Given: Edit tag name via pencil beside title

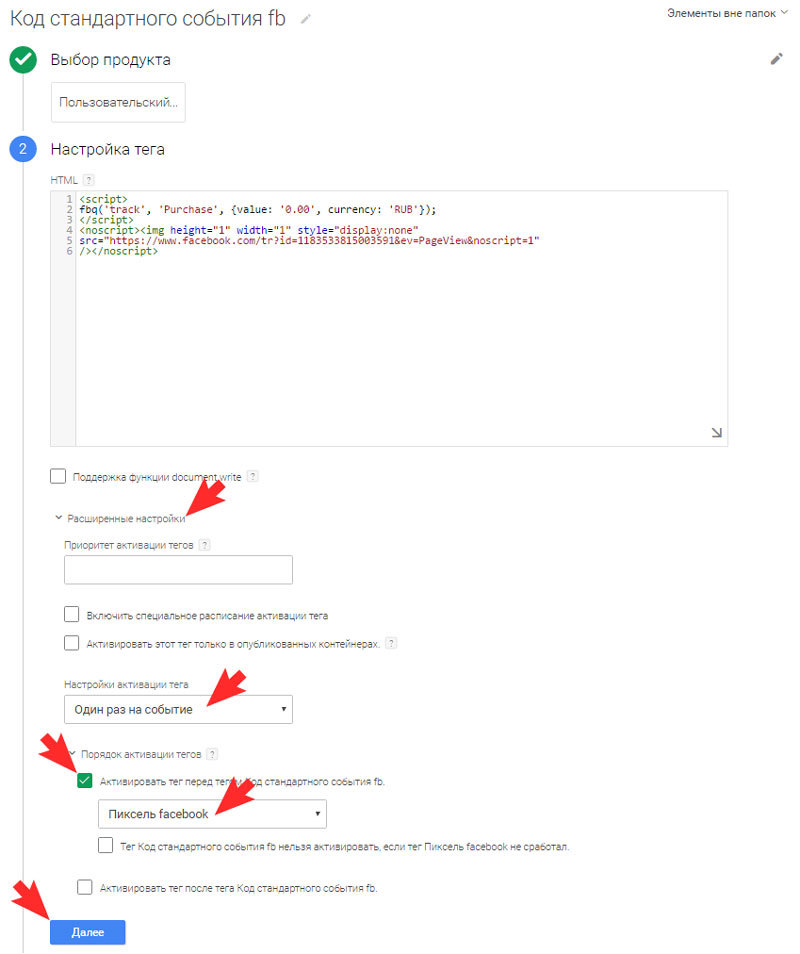Looking at the screenshot, I should [x=305, y=19].
